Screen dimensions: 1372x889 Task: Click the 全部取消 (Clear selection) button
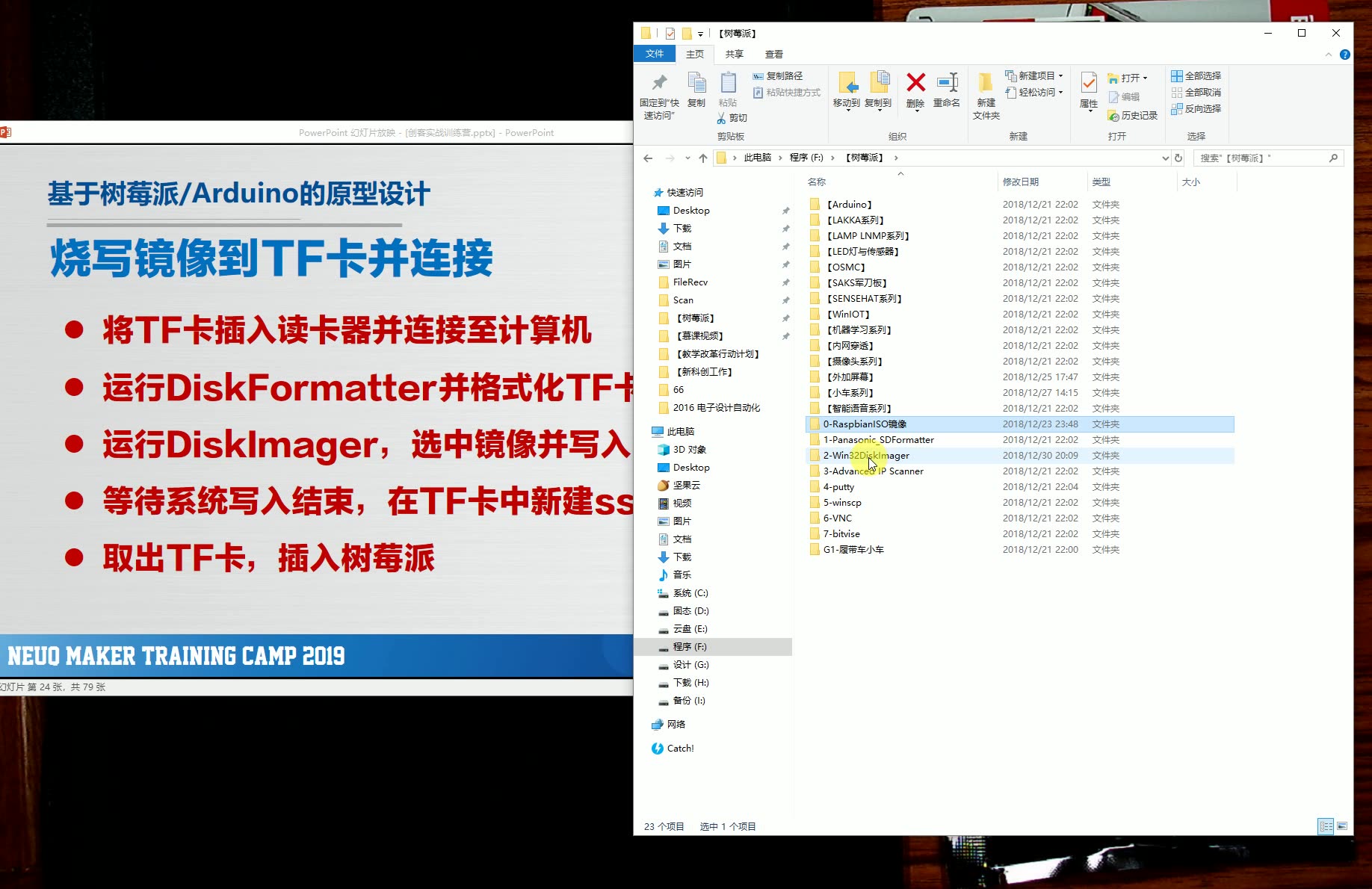1196,92
